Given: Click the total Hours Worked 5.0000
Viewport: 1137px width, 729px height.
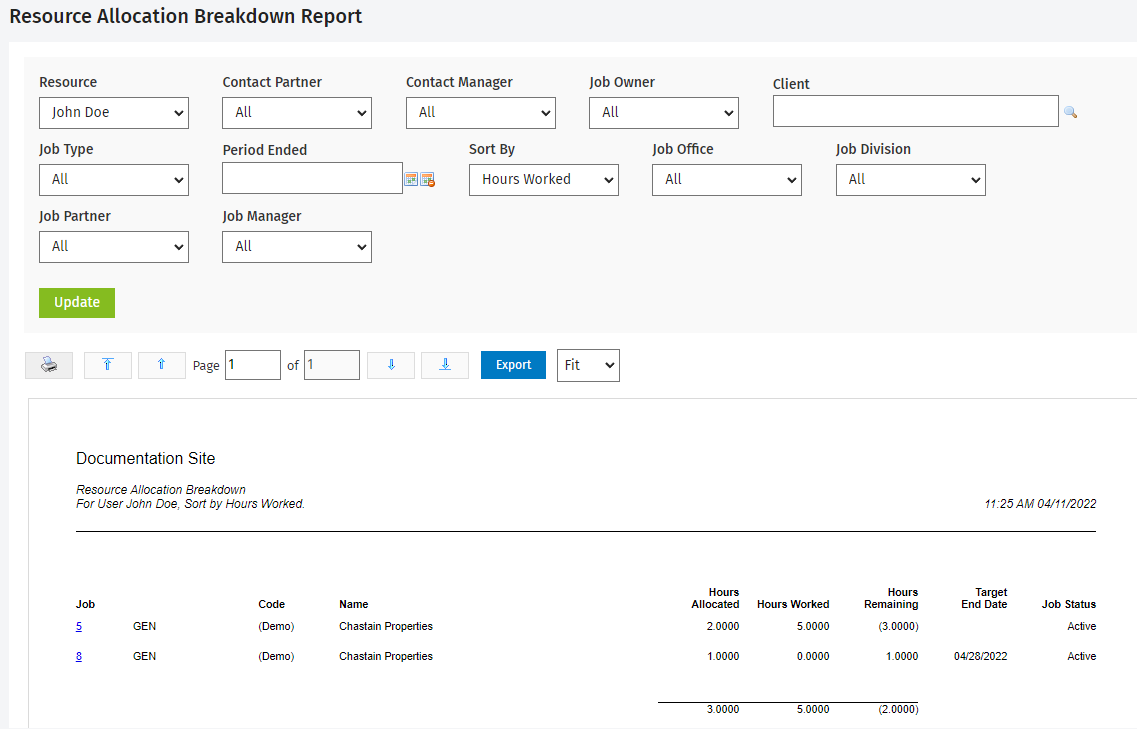Looking at the screenshot, I should 813,709.
